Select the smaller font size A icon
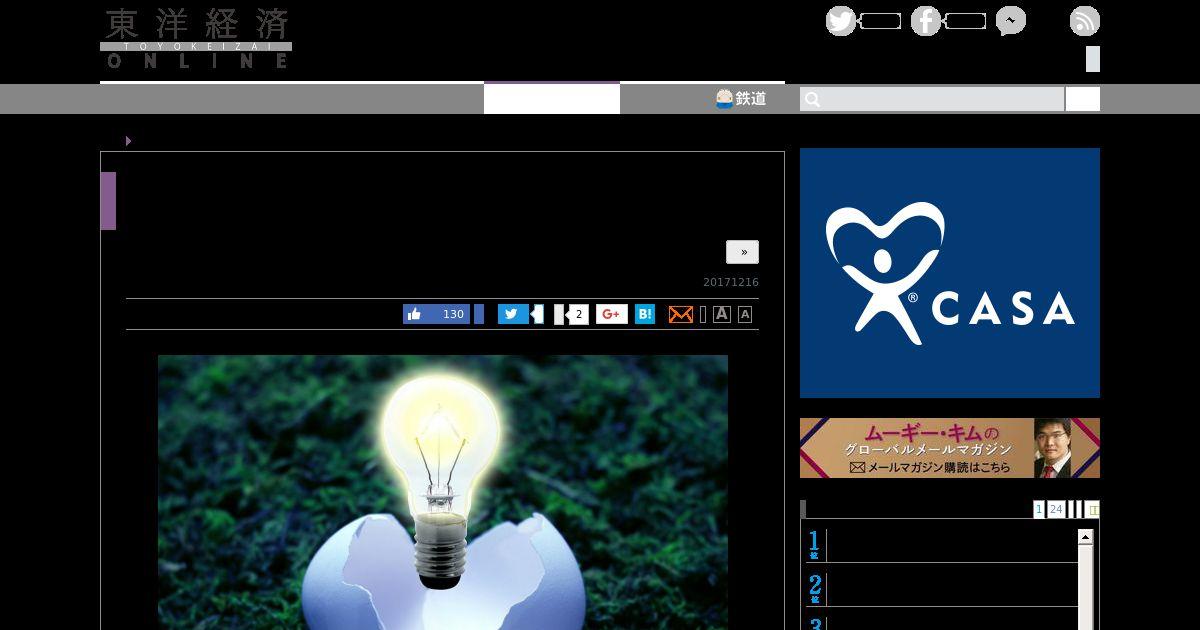The width and height of the screenshot is (1200, 630). [x=745, y=314]
